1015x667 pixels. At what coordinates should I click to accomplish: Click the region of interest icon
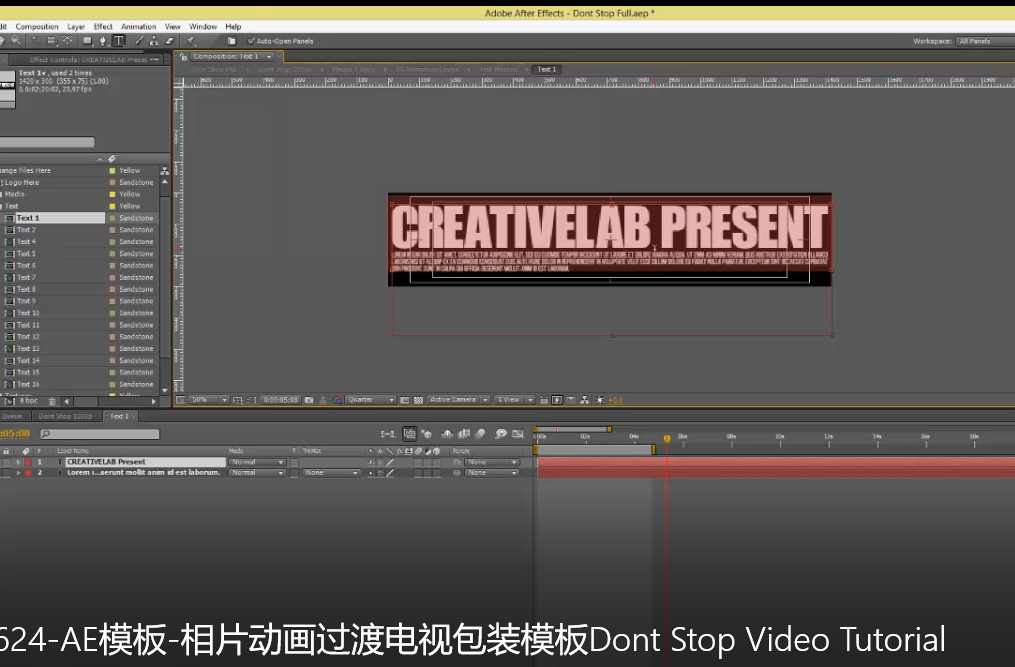405,400
